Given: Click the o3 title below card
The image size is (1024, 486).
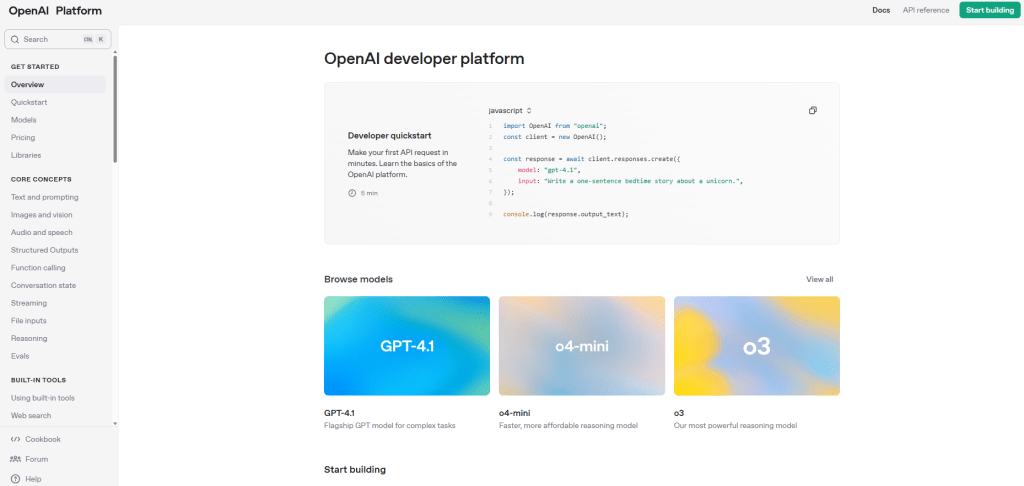Looking at the screenshot, I should 679,412.
